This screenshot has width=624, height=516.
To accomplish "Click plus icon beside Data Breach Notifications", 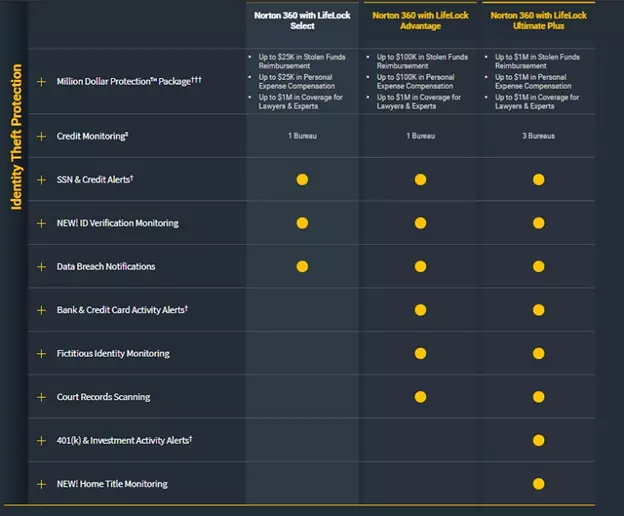I will tap(41, 267).
